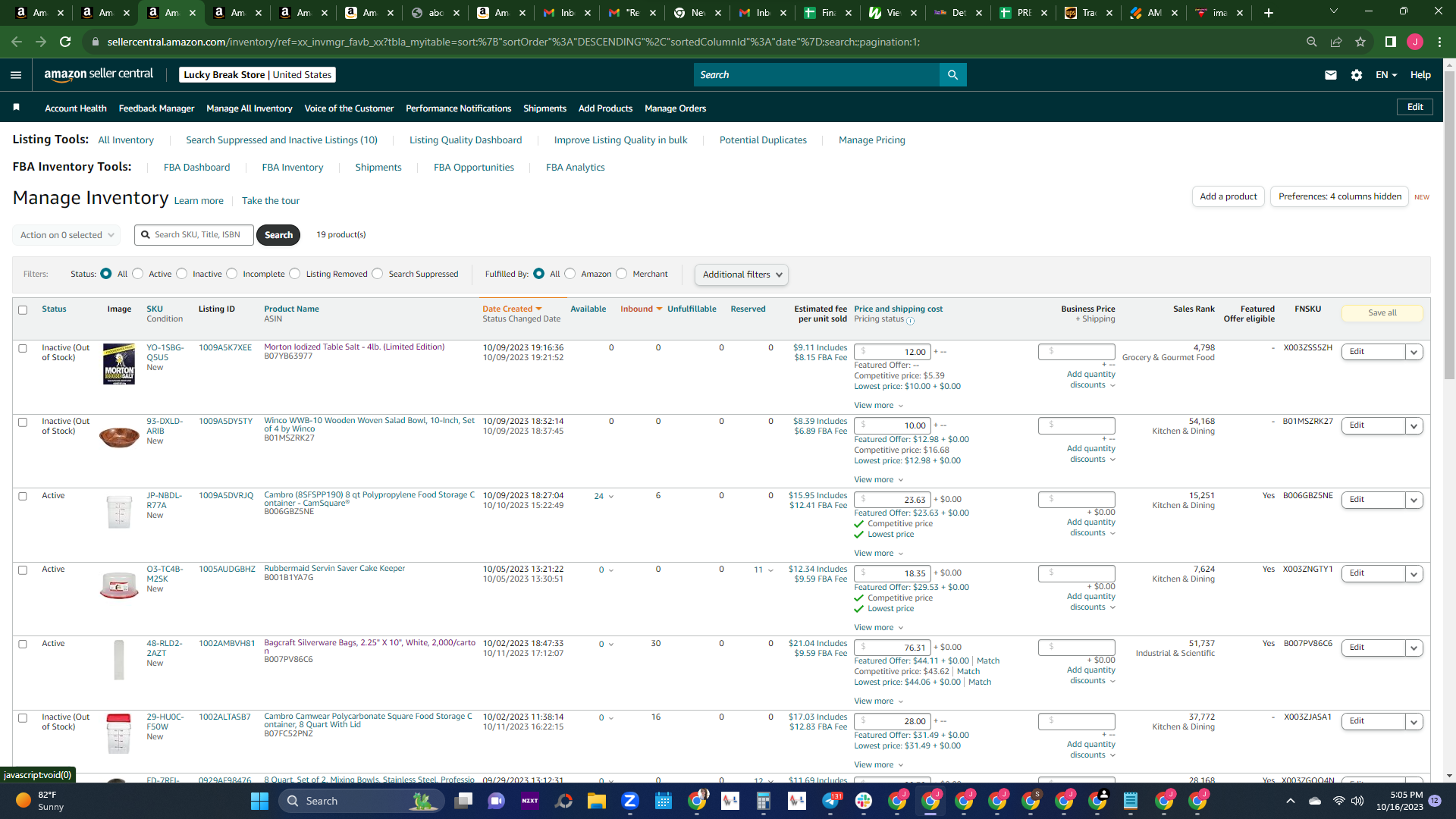Open Zoom from the taskbar

pyautogui.click(x=629, y=801)
